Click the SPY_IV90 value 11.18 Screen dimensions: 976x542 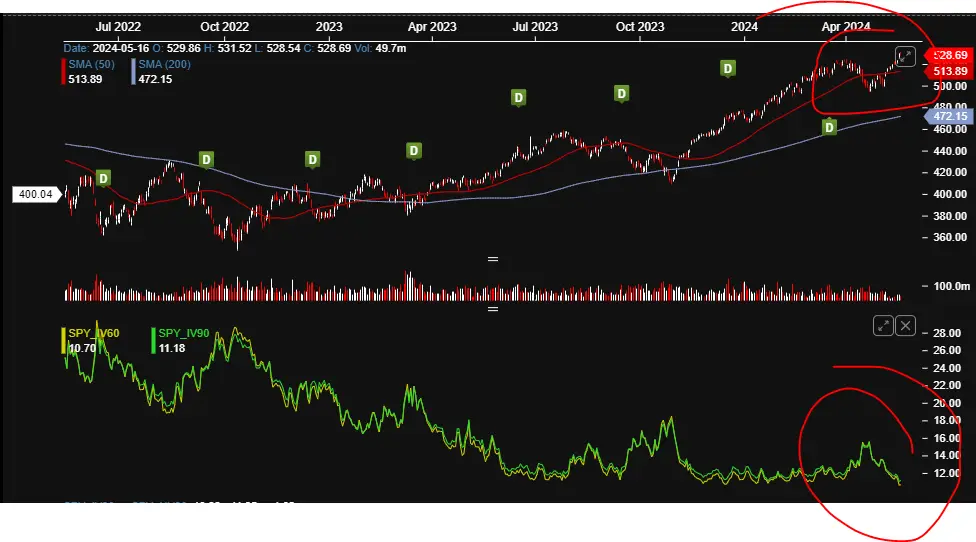pyautogui.click(x=172, y=348)
